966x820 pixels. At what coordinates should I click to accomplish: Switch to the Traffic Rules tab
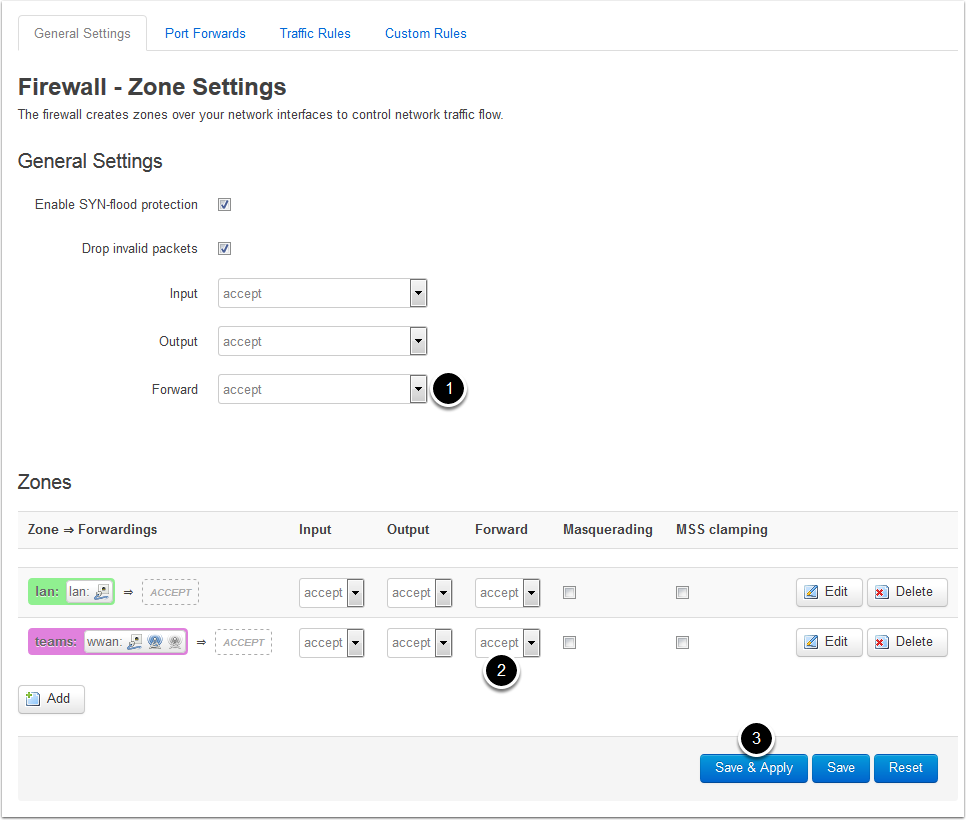(315, 33)
